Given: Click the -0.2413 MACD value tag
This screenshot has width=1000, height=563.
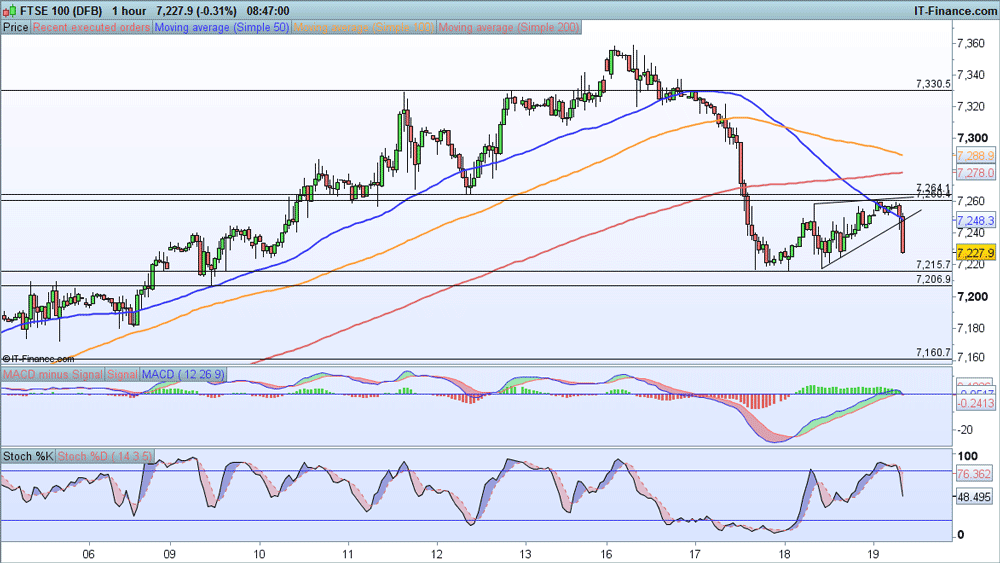Looking at the screenshot, I should click(x=975, y=403).
